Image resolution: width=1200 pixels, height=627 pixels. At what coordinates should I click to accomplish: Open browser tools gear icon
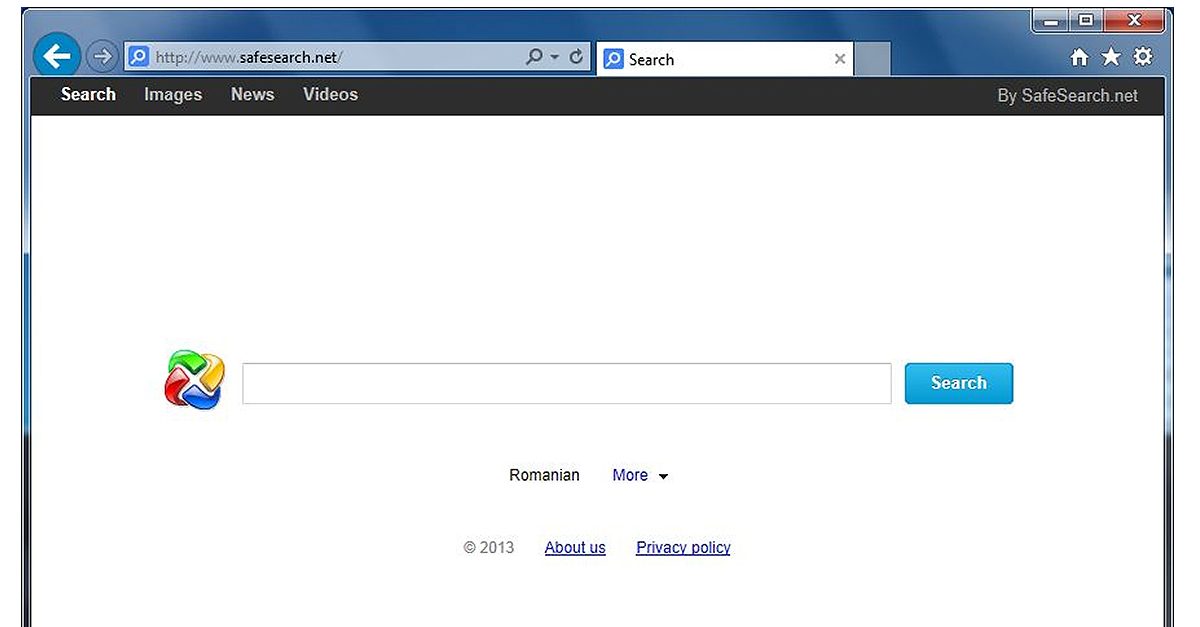click(1142, 57)
